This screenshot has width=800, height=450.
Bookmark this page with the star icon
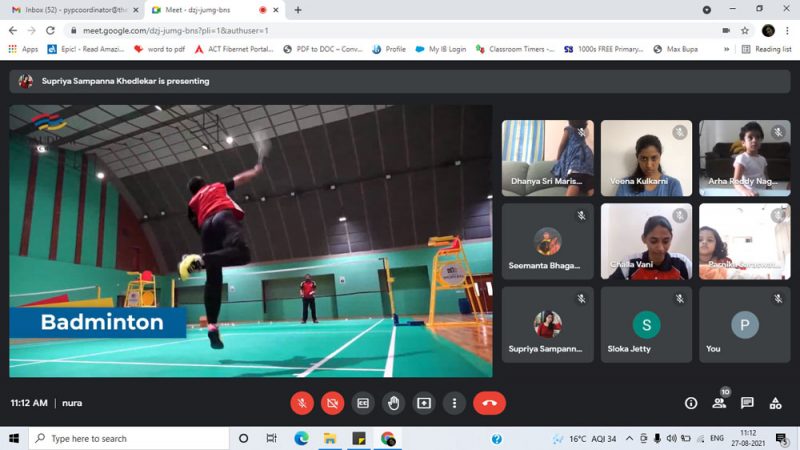(745, 30)
